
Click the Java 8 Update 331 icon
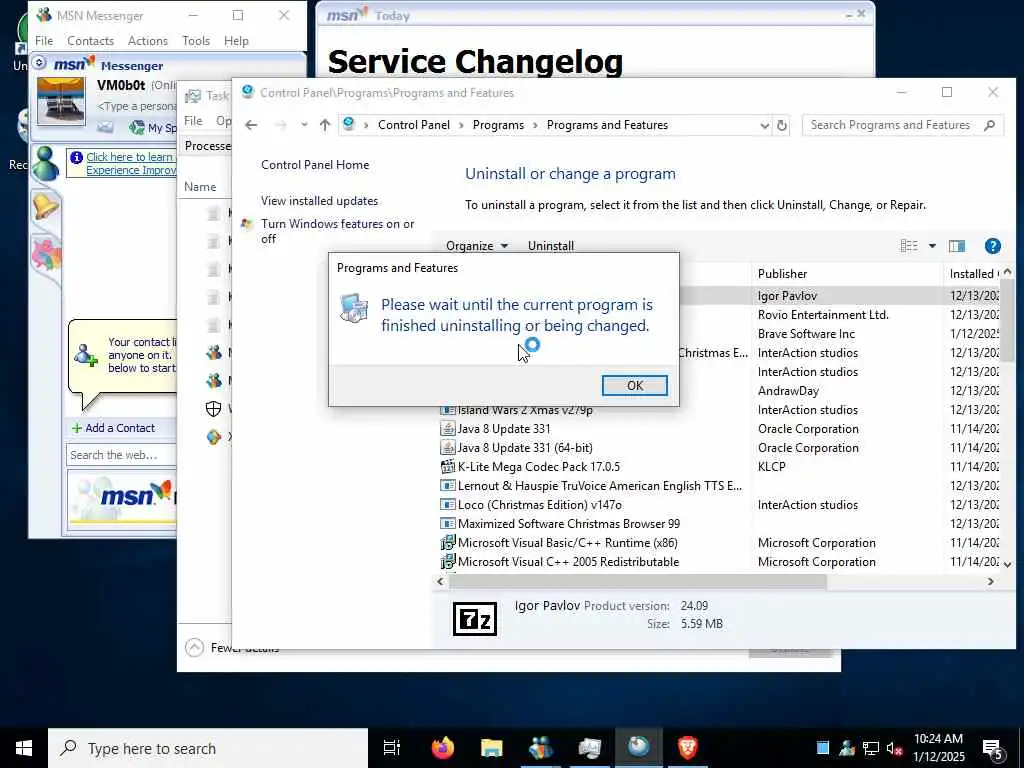point(447,429)
